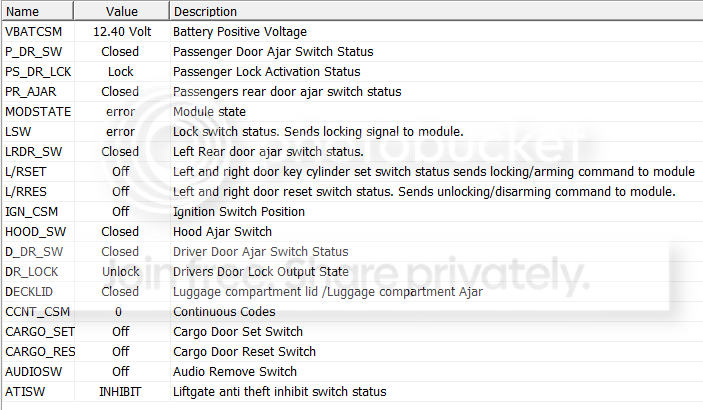Screen dimensions: 703x410
Task: Select the CARGO_SET Cargo Door Set row
Action: 352,331
